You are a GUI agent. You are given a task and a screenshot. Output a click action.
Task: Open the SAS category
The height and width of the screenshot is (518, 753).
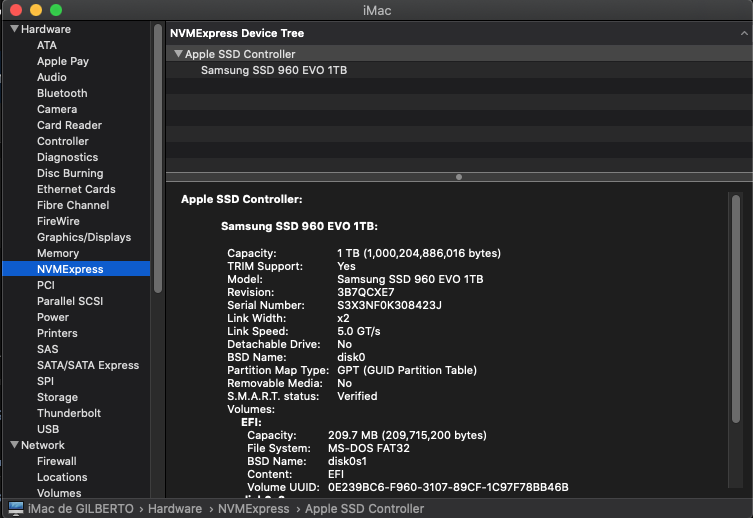tap(48, 349)
